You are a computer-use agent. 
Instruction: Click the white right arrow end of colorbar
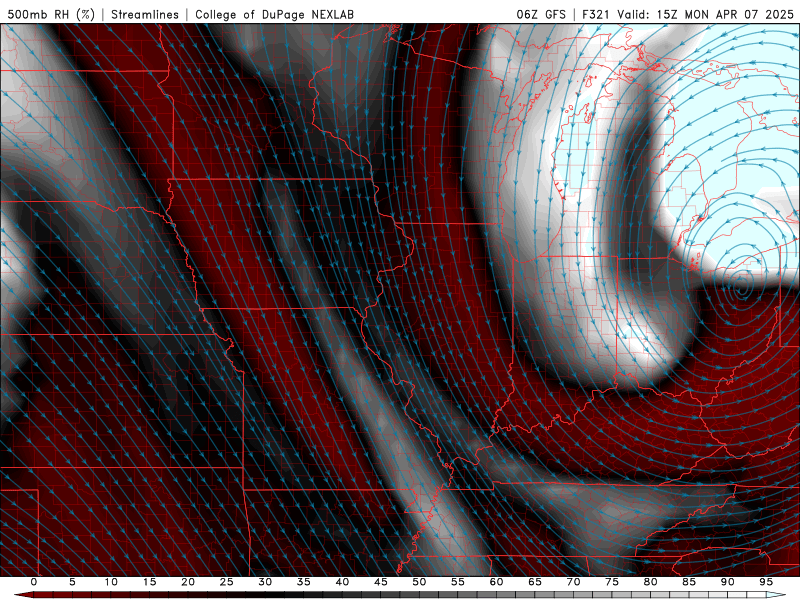[x=777, y=595]
